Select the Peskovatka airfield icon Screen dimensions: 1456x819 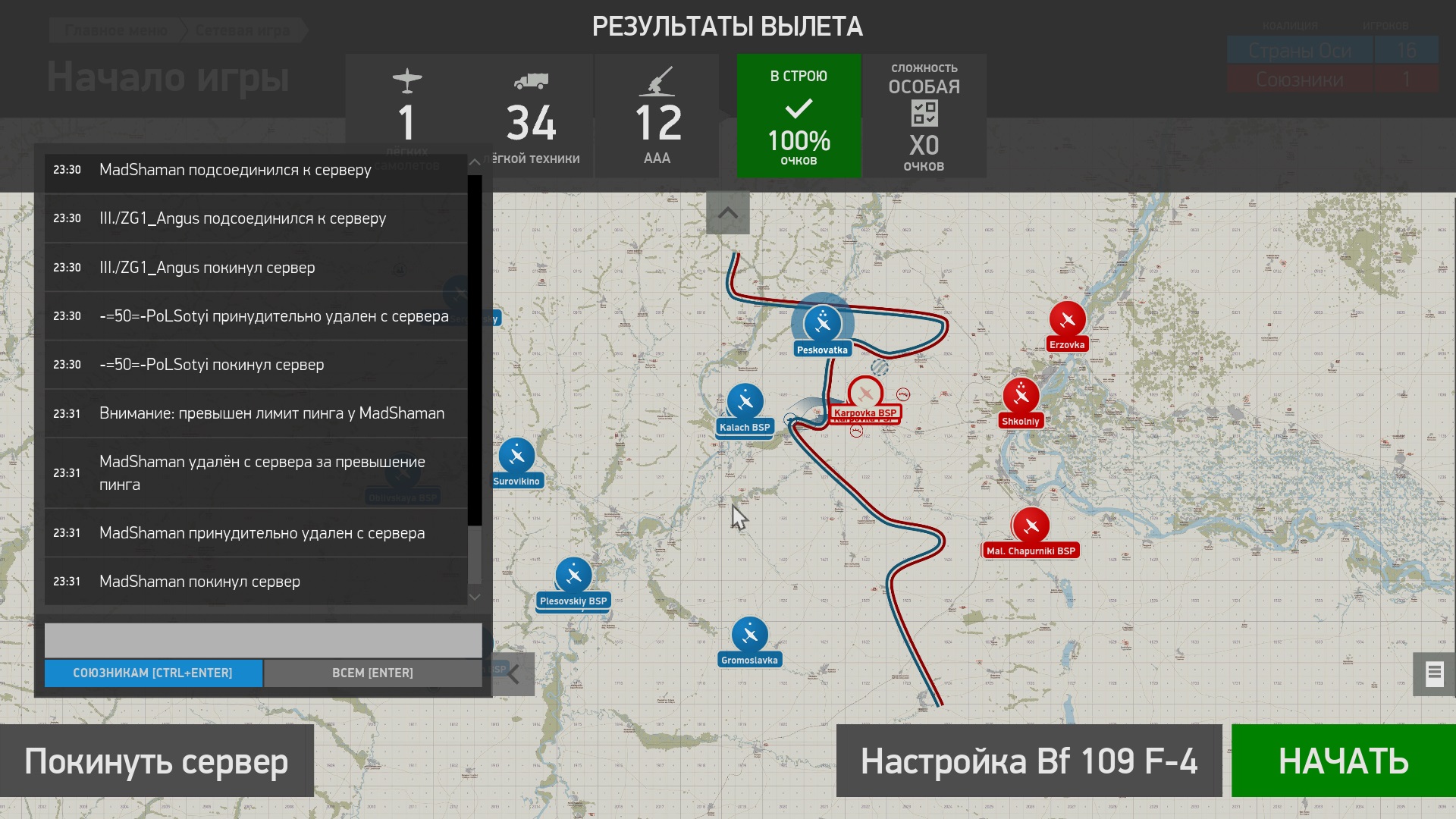tap(822, 324)
